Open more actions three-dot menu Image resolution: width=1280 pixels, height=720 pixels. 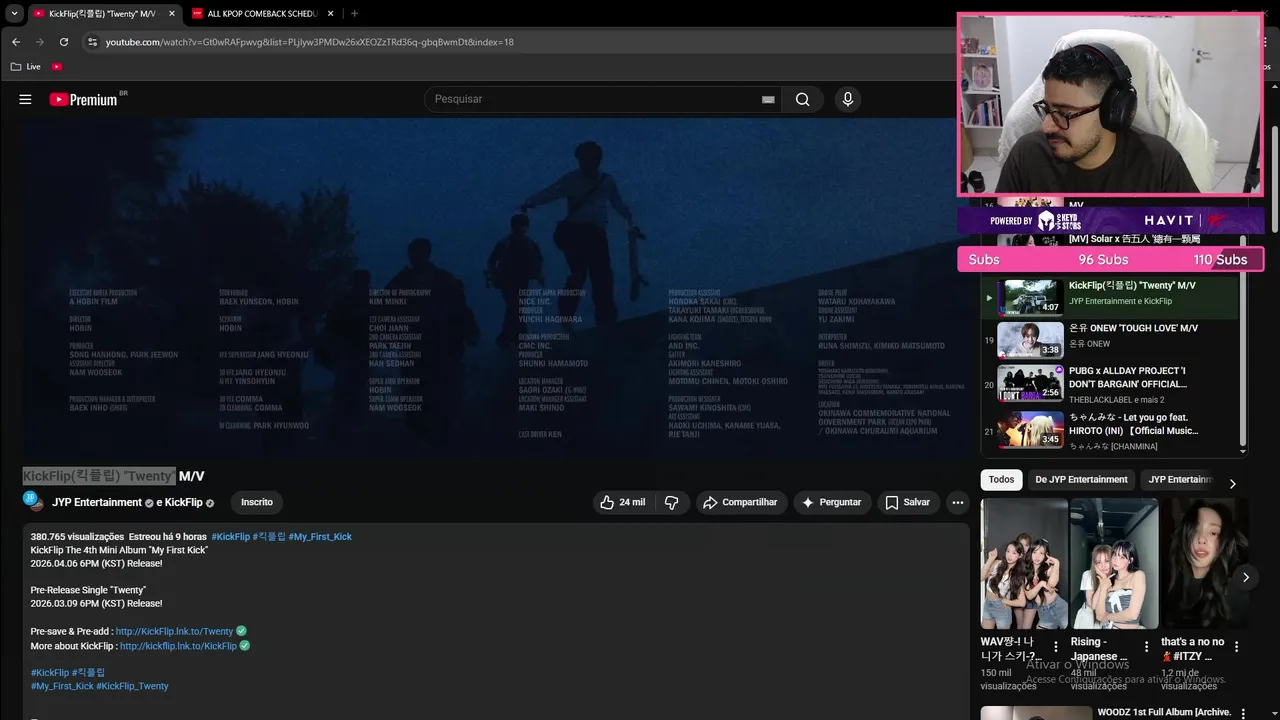click(x=957, y=502)
